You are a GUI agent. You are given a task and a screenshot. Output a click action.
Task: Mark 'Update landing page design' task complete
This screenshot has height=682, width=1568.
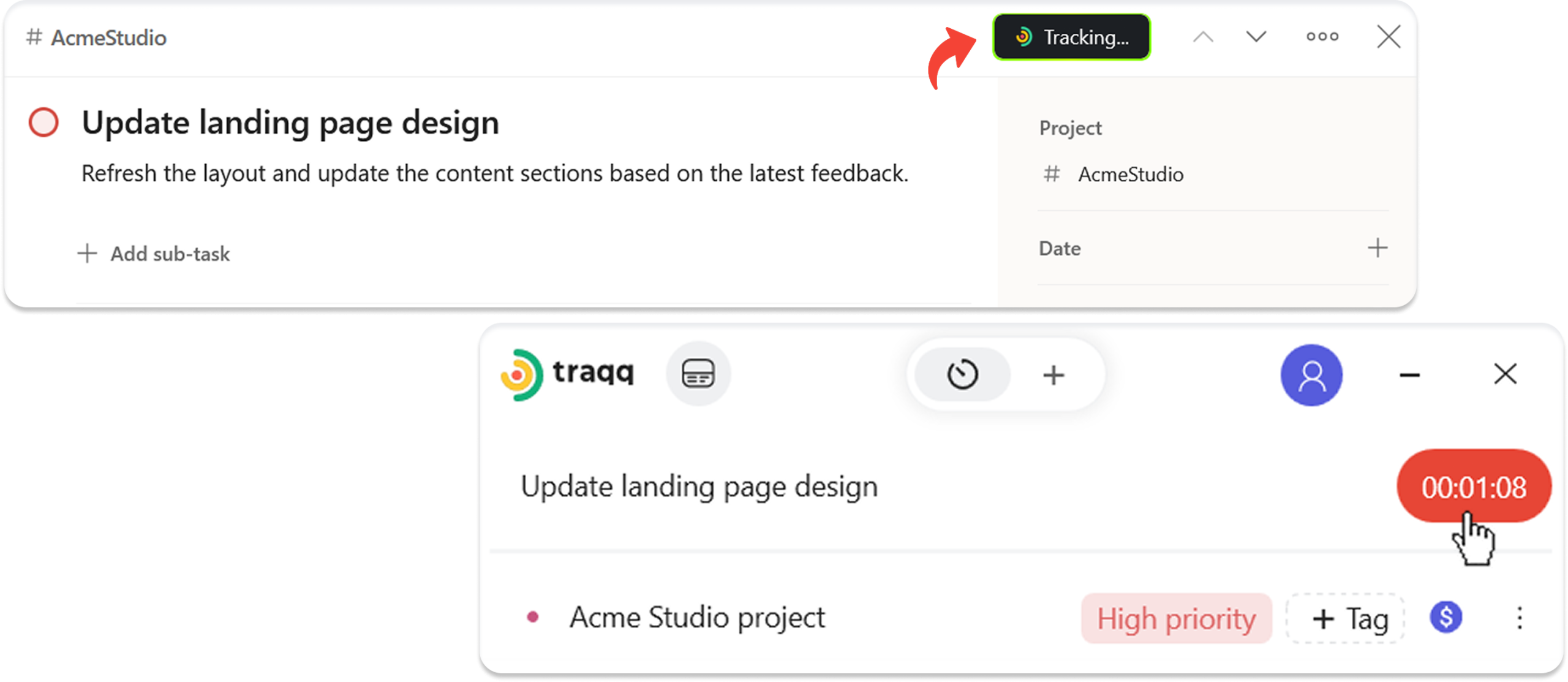[43, 122]
